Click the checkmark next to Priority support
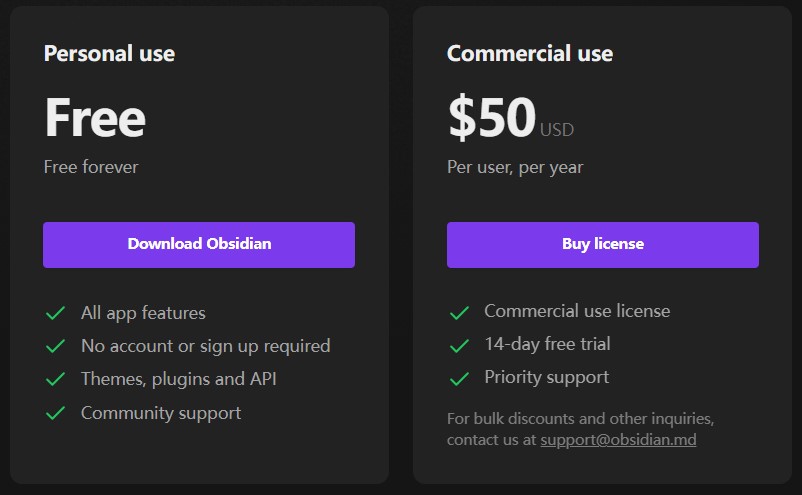Screen dimensions: 802x495 coord(459,379)
